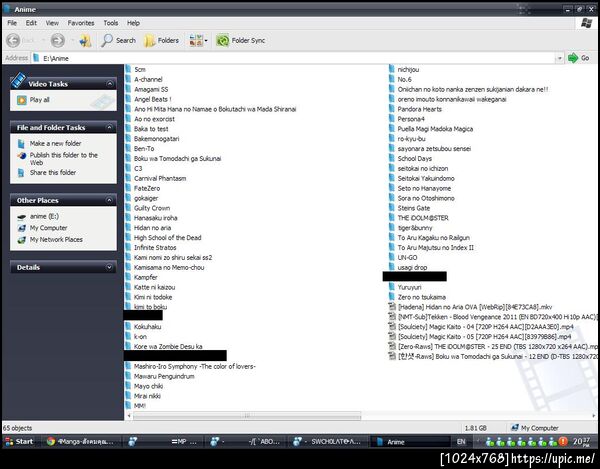Select the Angel Beats ! folder icon

[128, 99]
